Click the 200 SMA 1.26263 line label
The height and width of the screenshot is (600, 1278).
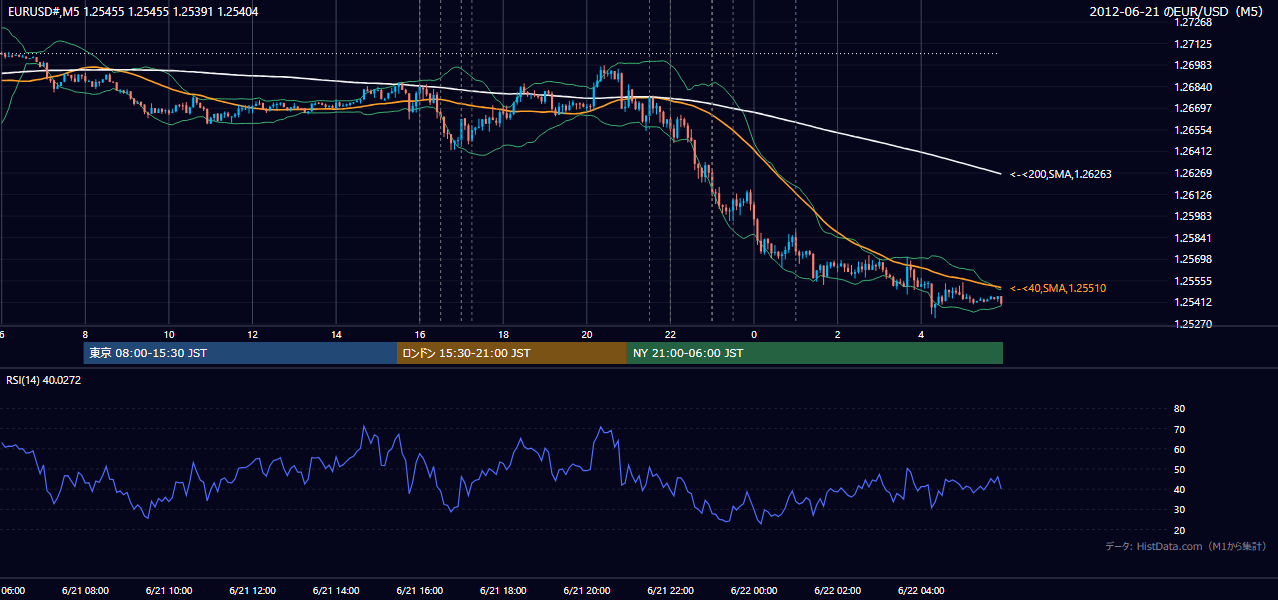click(x=1061, y=174)
